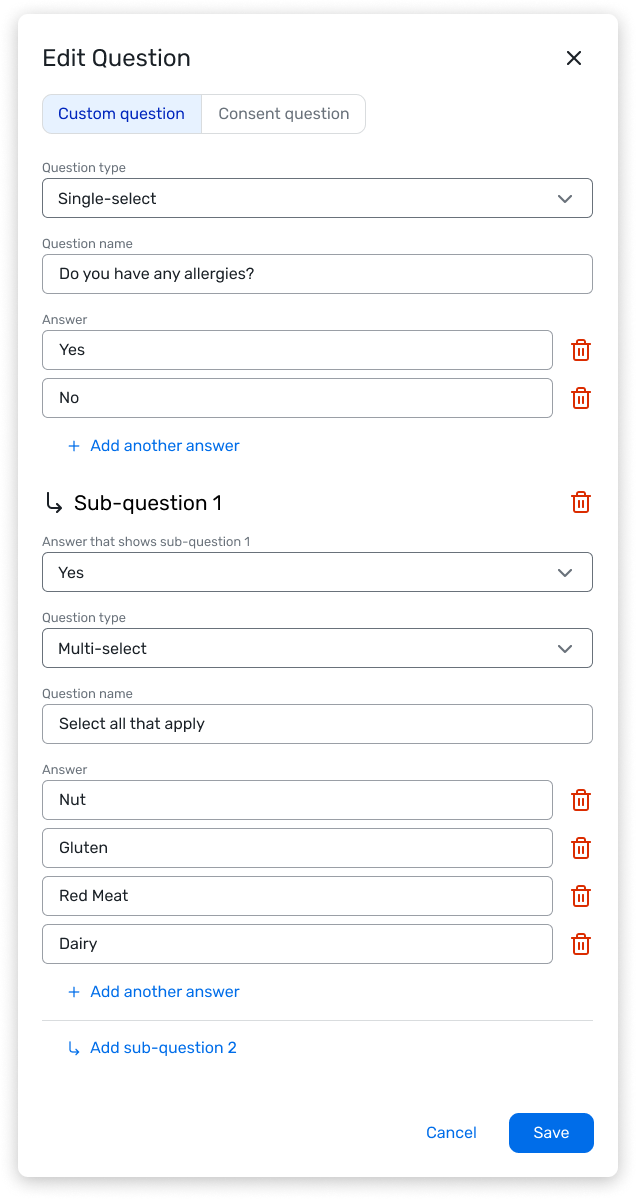Add another answer below the 'Dairy' field

pos(154,992)
